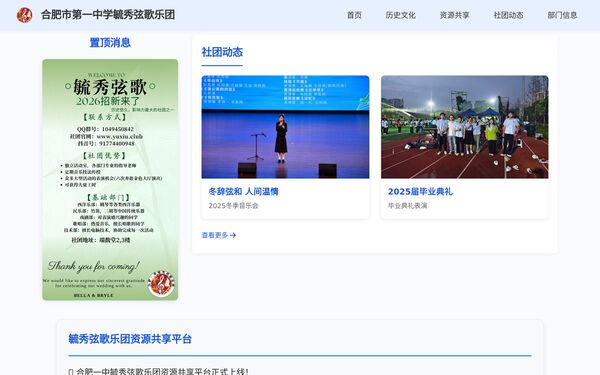The image size is (600, 375).
Task: Go to the 资源共享 nav item
Action: point(454,15)
